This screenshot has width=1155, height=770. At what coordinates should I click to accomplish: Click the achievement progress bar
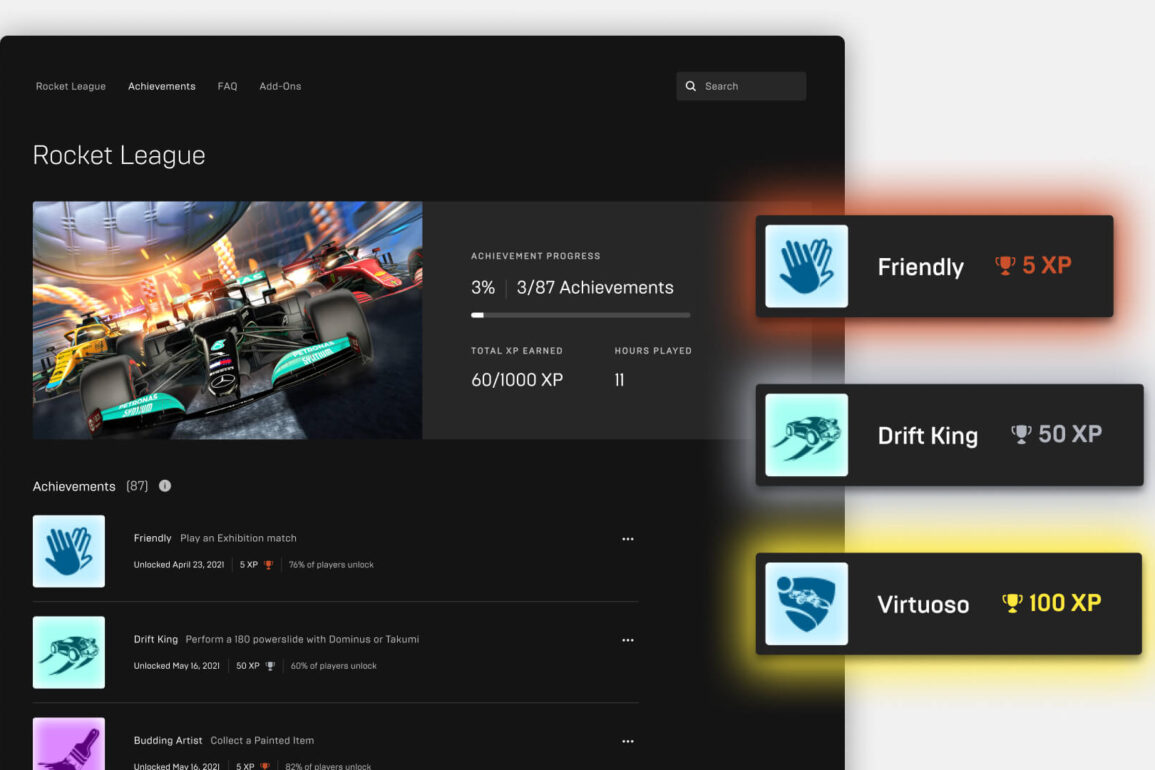[580, 315]
